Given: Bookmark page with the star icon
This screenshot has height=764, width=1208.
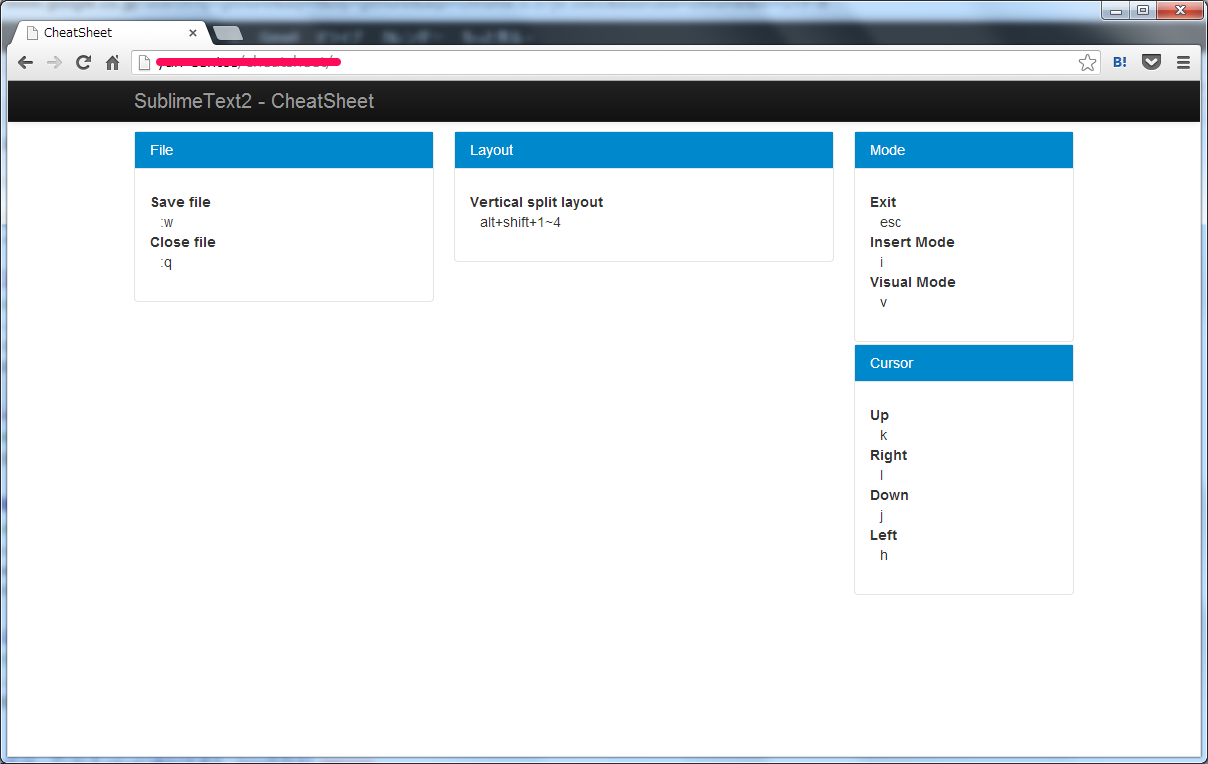Looking at the screenshot, I should tap(1087, 63).
